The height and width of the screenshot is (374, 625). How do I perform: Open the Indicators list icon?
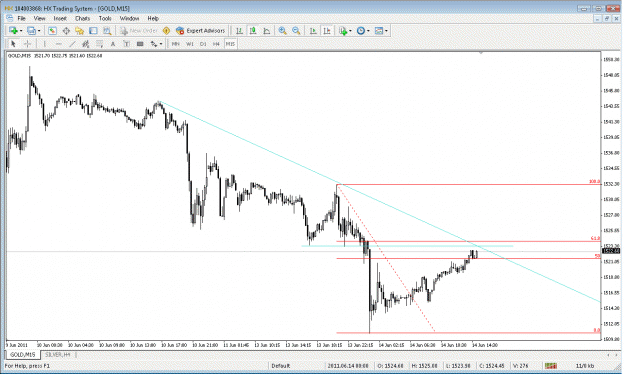(x=343, y=31)
